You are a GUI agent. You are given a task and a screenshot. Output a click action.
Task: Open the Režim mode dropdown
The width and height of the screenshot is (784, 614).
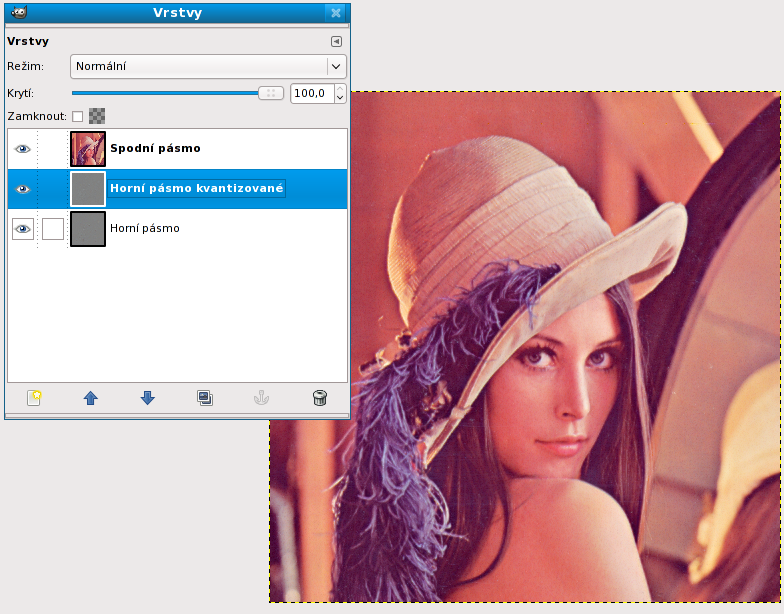(x=208, y=66)
